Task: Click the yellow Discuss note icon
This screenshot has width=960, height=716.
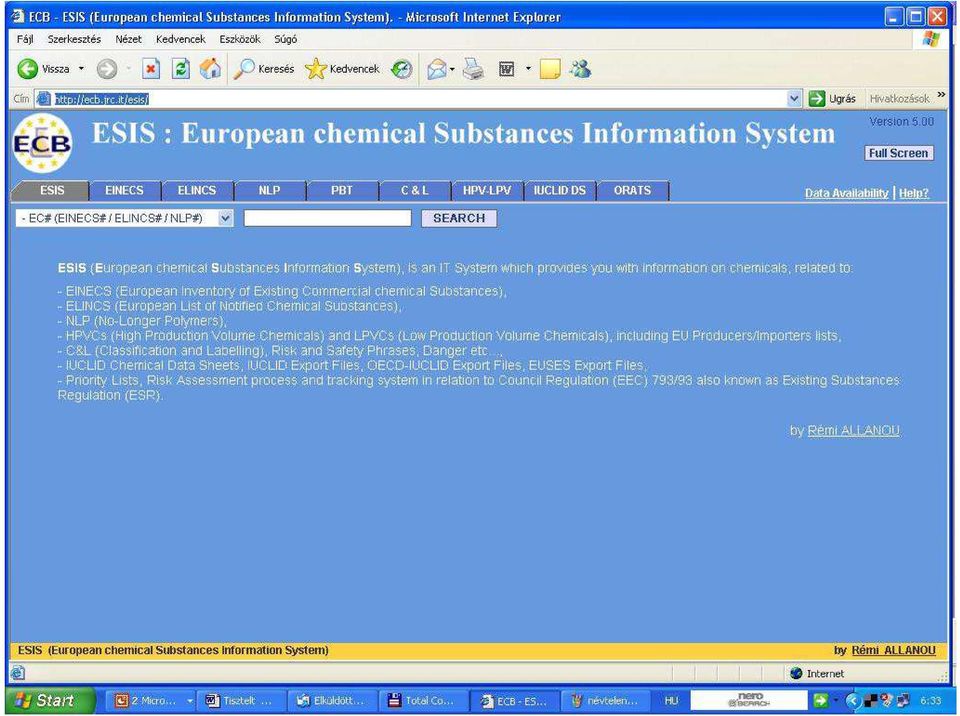Action: [x=550, y=69]
